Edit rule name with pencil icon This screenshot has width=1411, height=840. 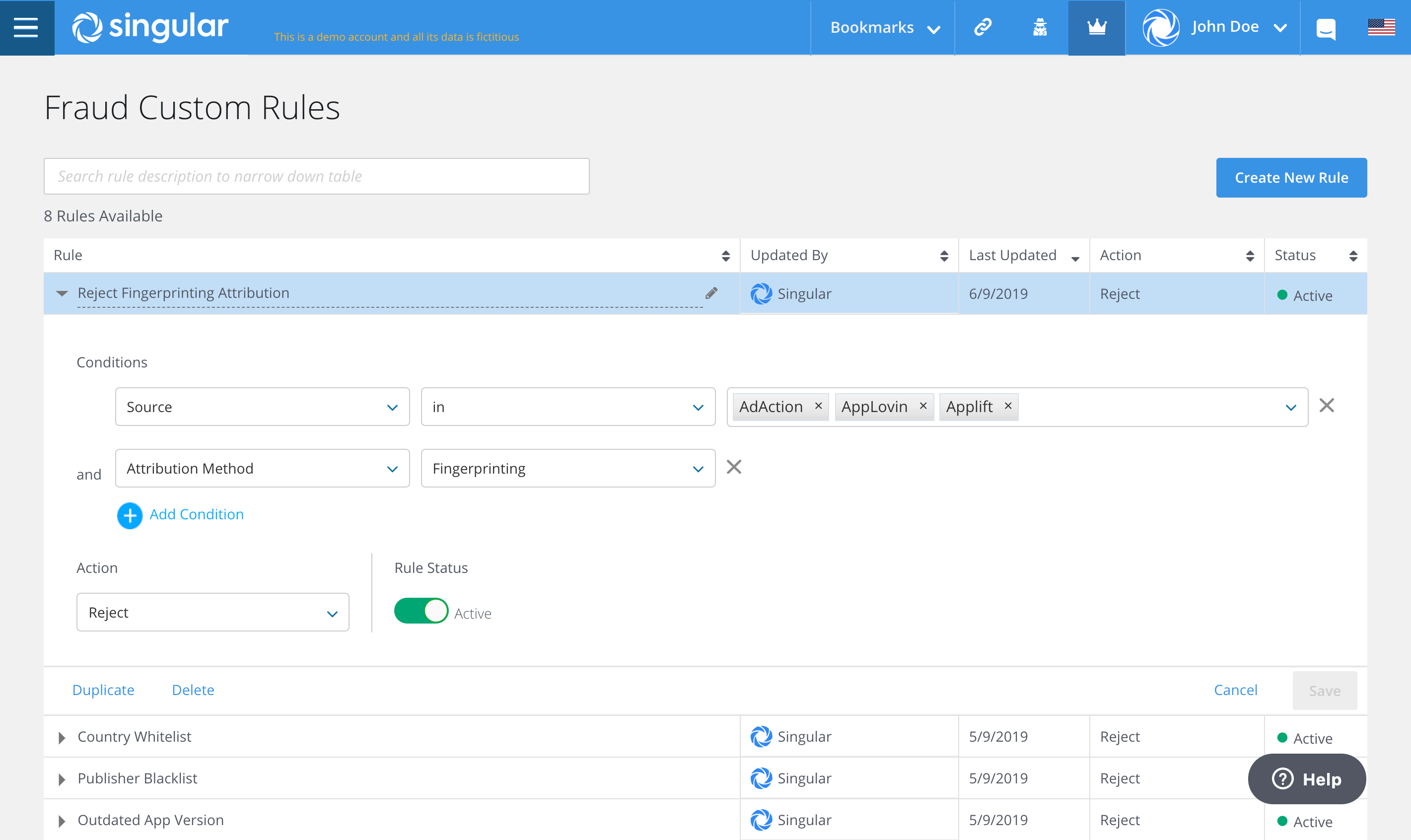[711, 292]
